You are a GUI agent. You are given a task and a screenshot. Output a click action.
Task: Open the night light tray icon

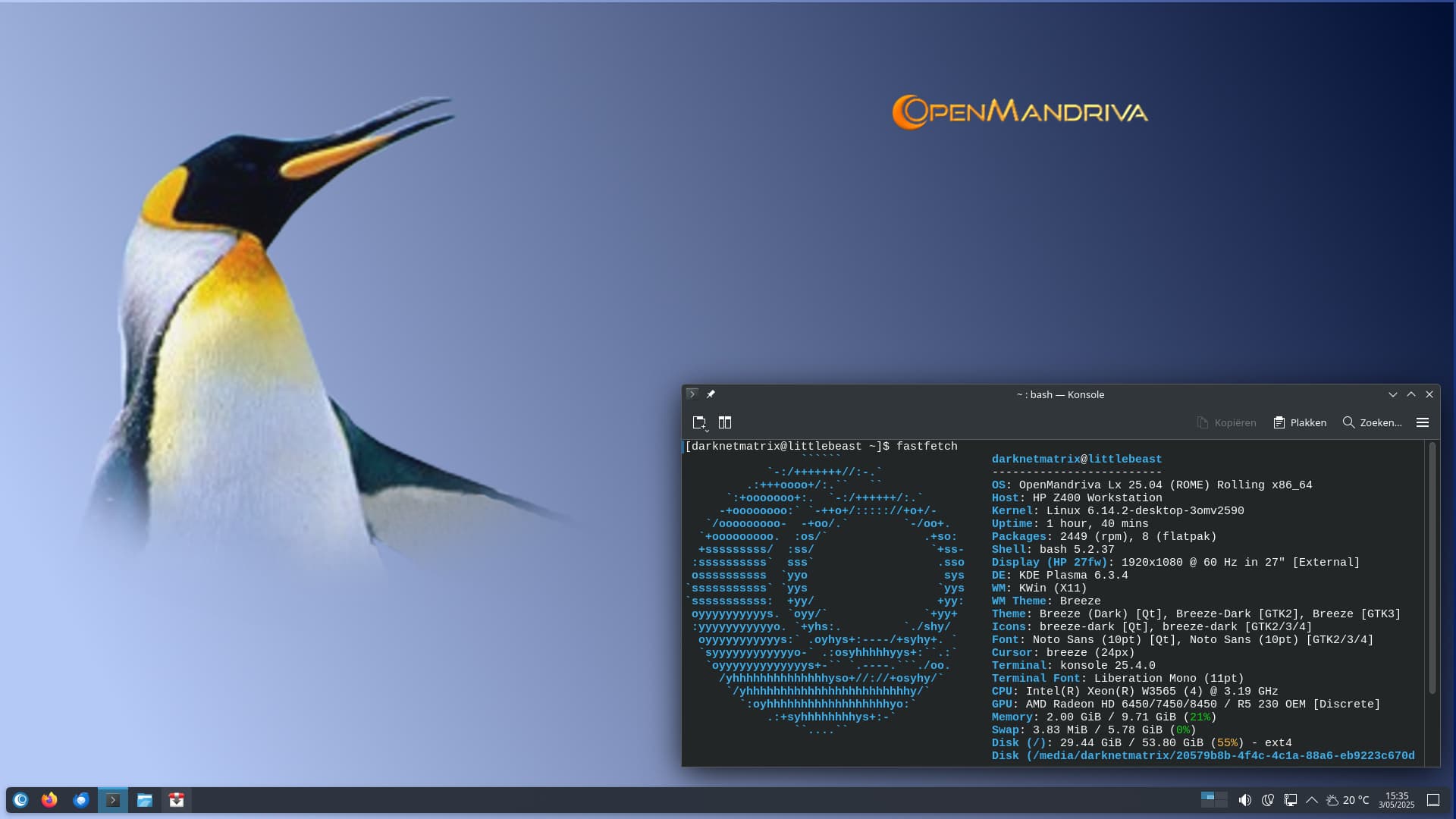point(1267,800)
